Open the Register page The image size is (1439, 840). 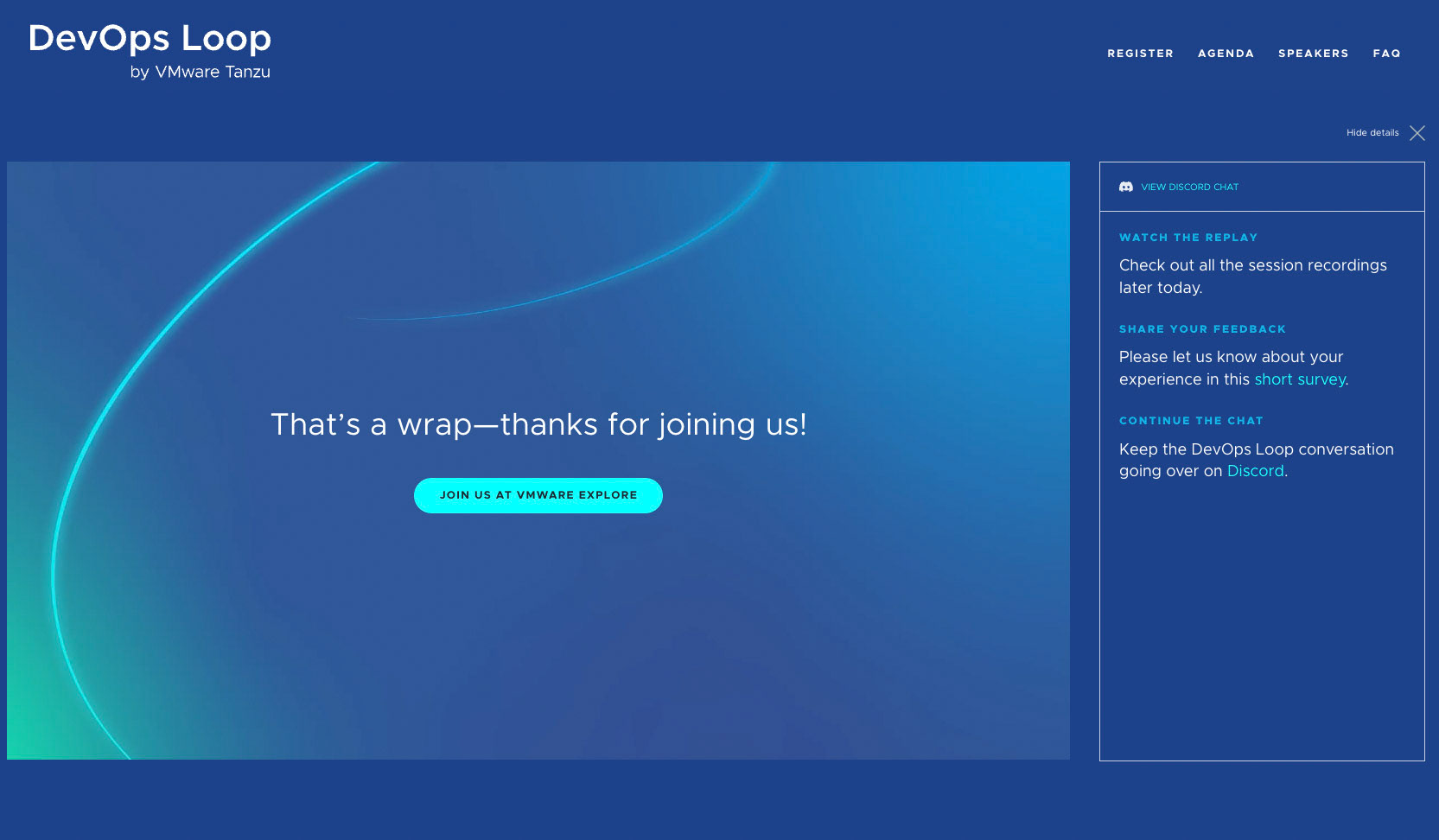pos(1141,54)
